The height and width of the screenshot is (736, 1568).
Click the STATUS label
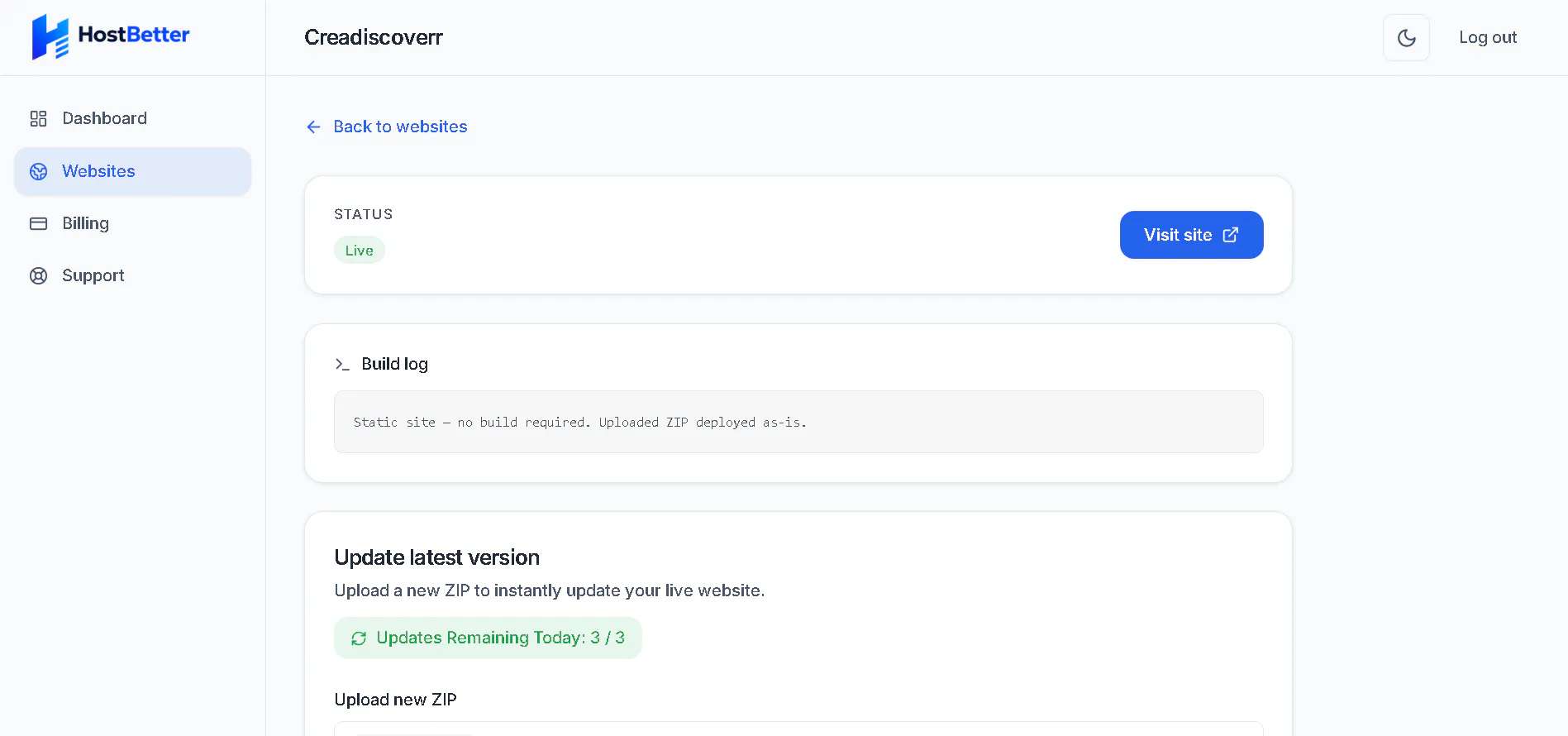tap(363, 214)
